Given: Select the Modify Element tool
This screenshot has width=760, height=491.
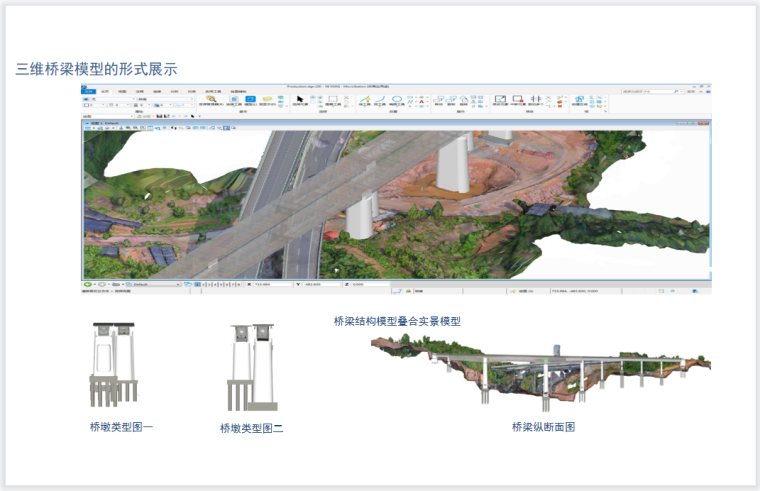Looking at the screenshot, I should (500, 101).
